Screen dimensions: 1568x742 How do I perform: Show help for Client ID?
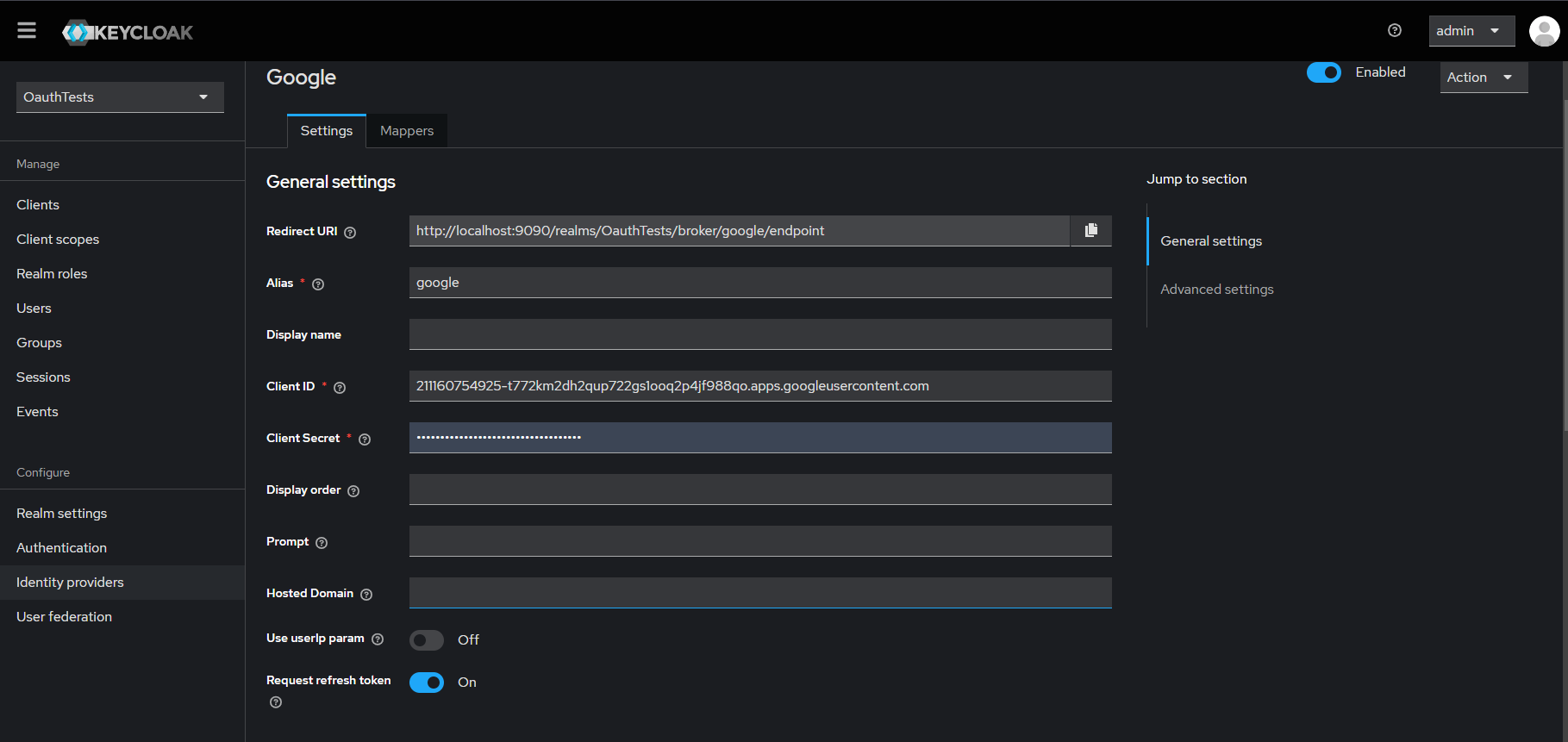(340, 388)
